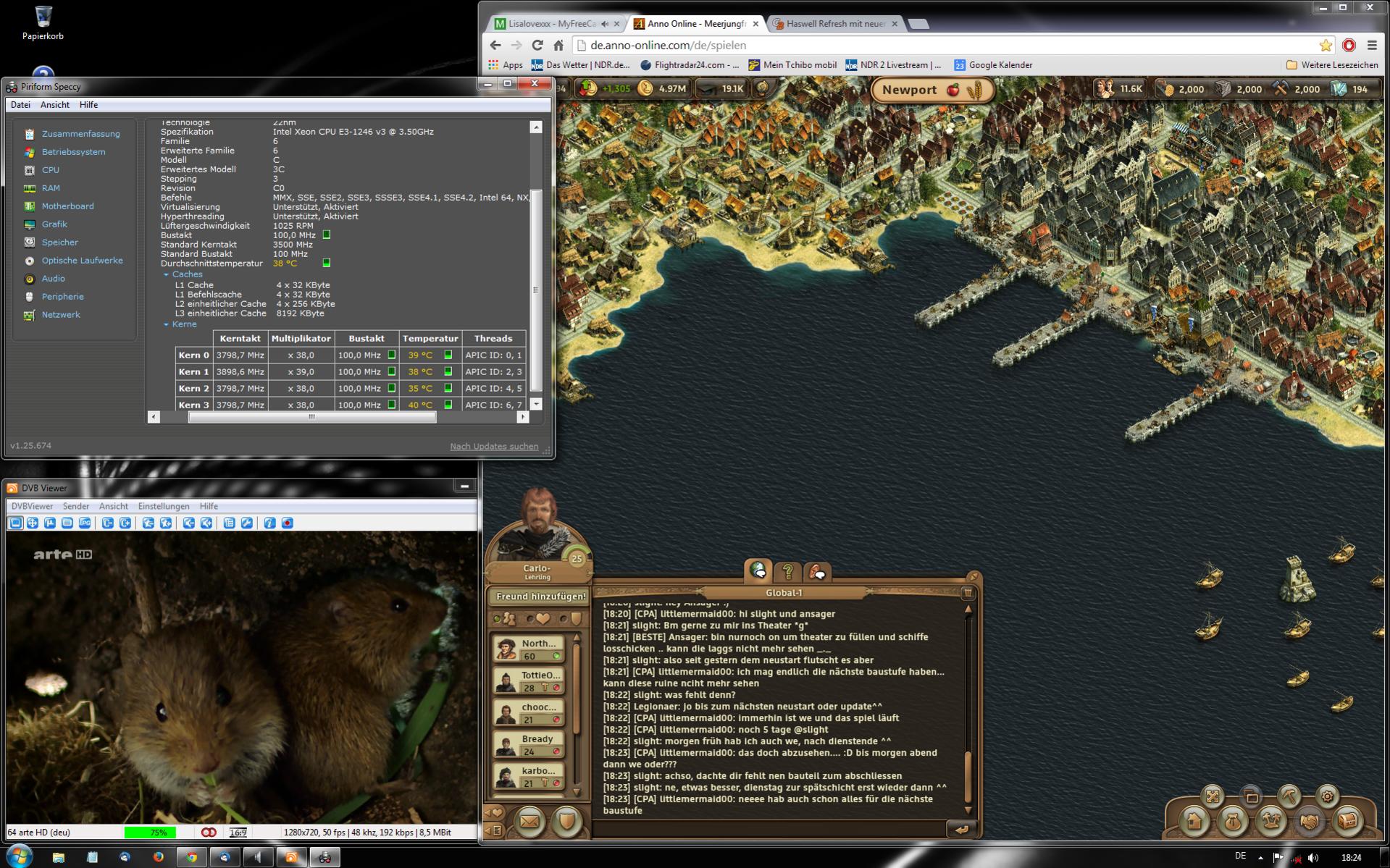The width and height of the screenshot is (1390, 868).
Task: Open the Sender menu in DVB Viewer
Action: (76, 506)
